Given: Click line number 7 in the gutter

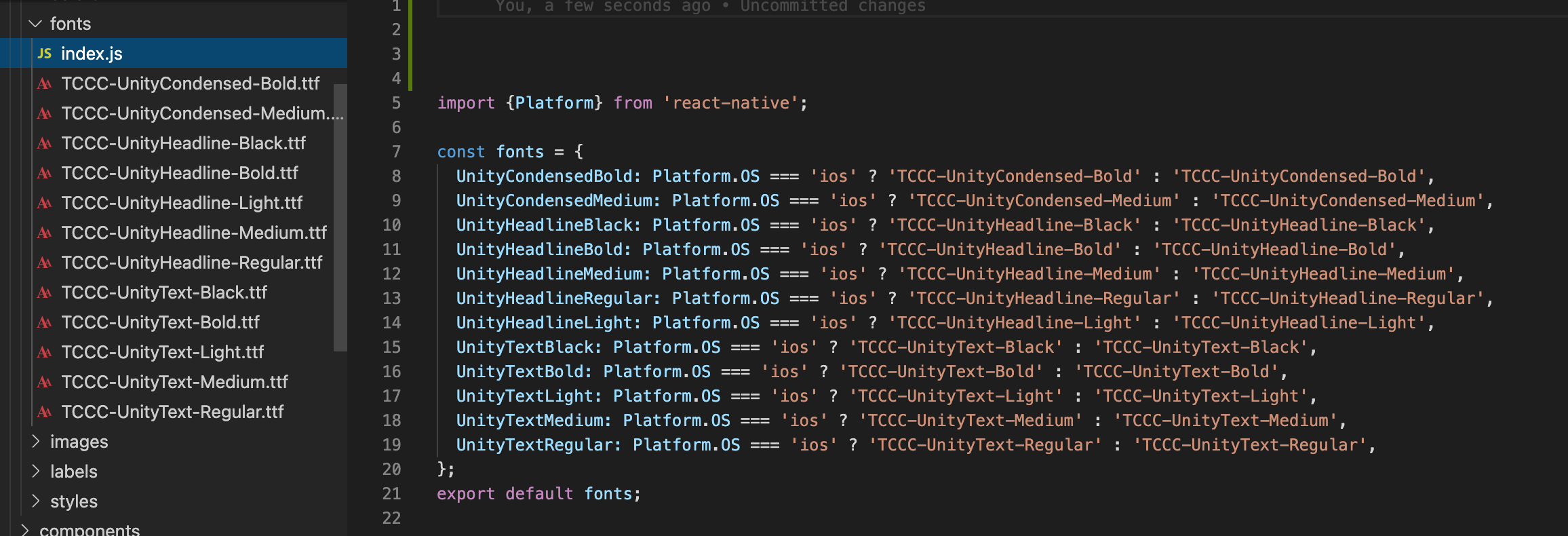Looking at the screenshot, I should click(x=396, y=151).
